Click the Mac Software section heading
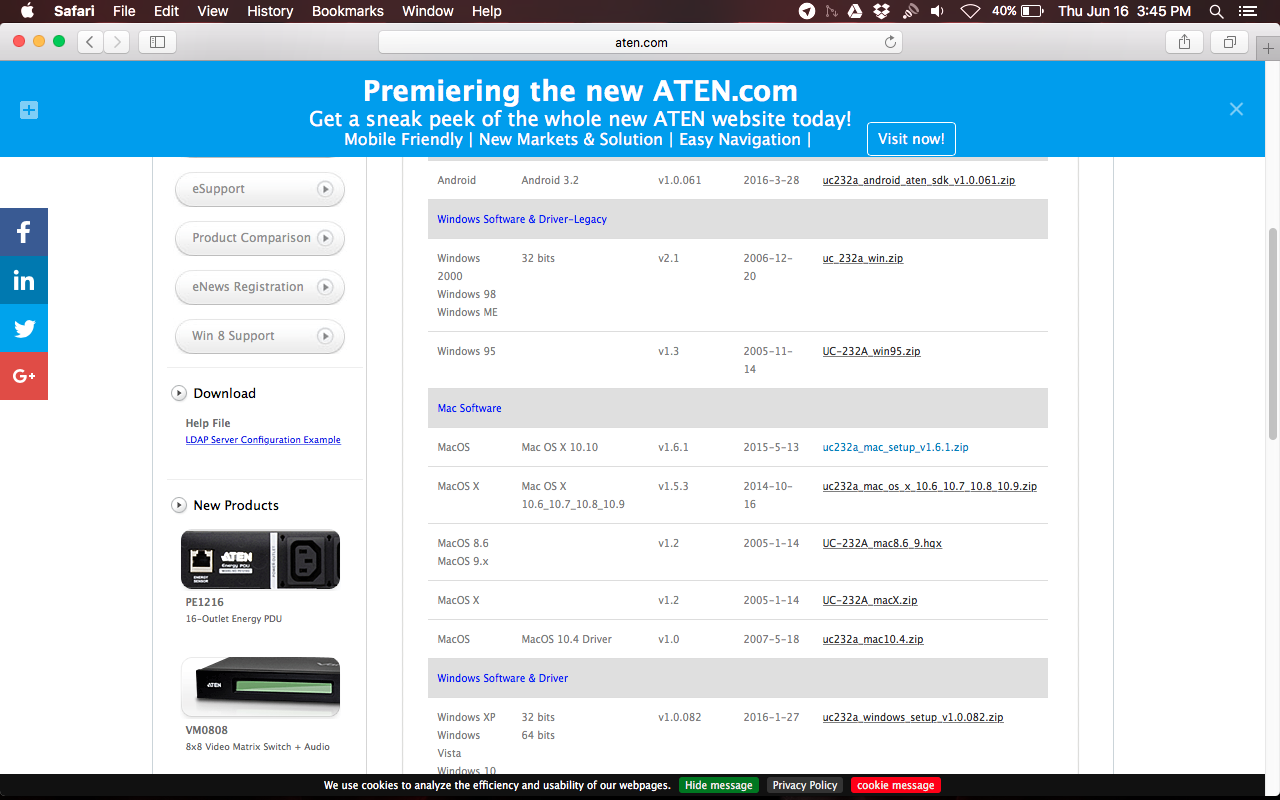The height and width of the screenshot is (800, 1280). (469, 408)
